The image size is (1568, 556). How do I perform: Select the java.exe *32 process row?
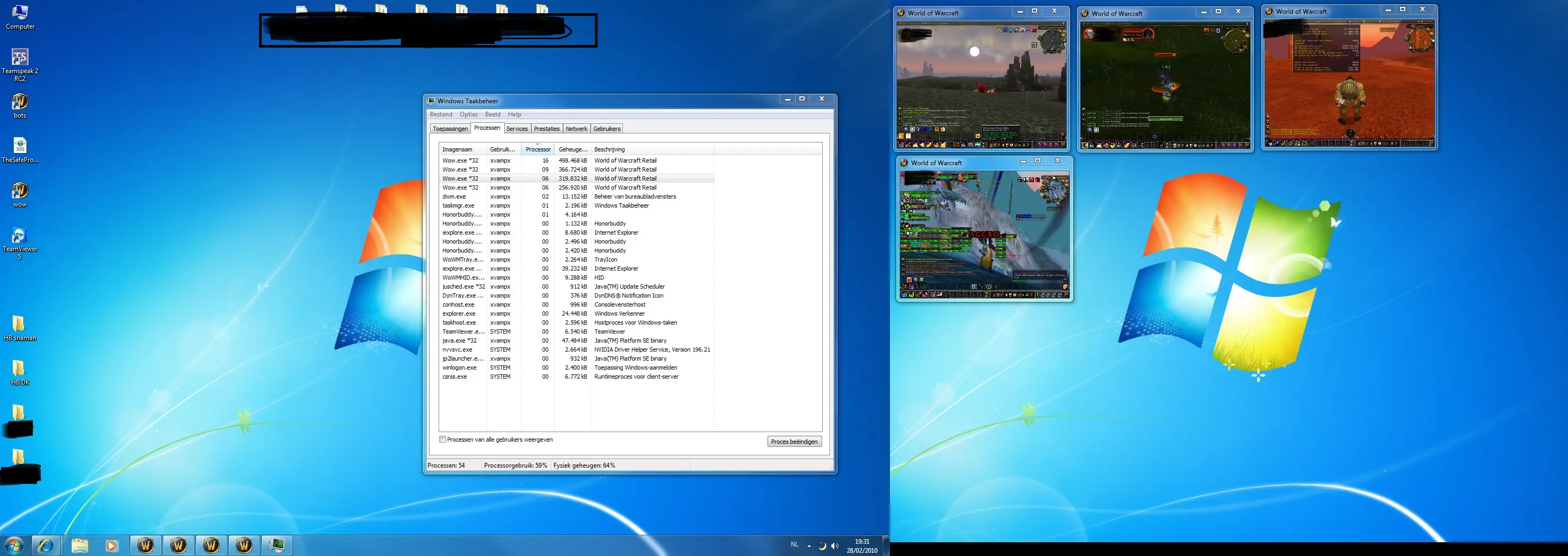(x=576, y=340)
